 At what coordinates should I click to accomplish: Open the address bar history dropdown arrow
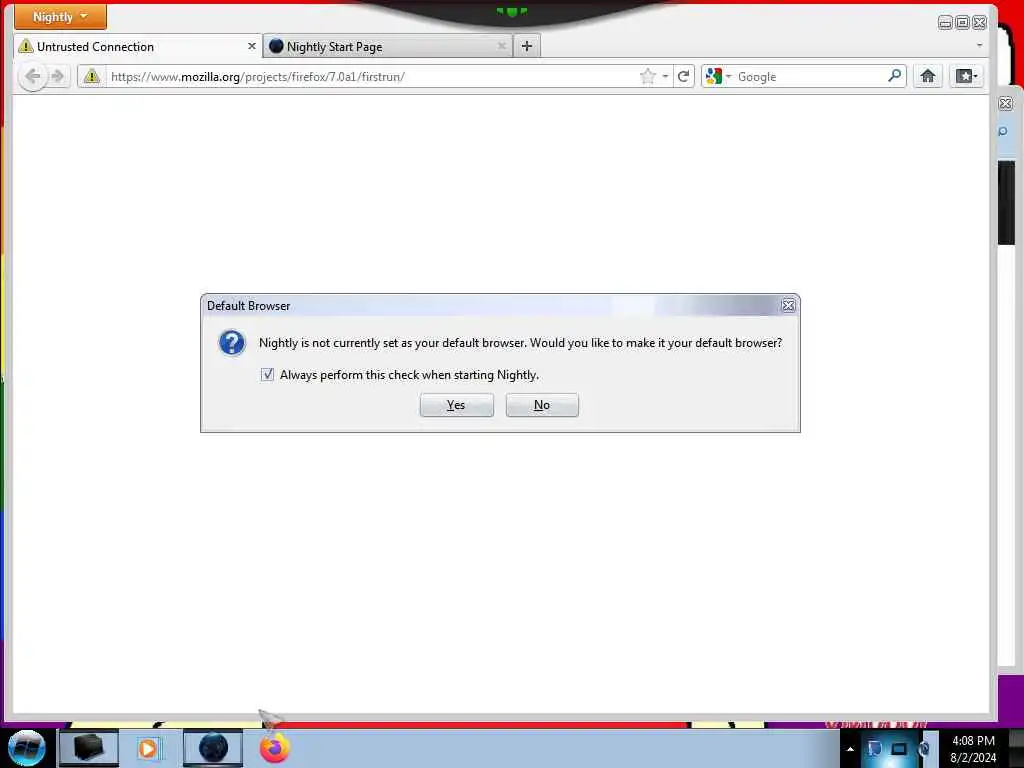pos(665,76)
